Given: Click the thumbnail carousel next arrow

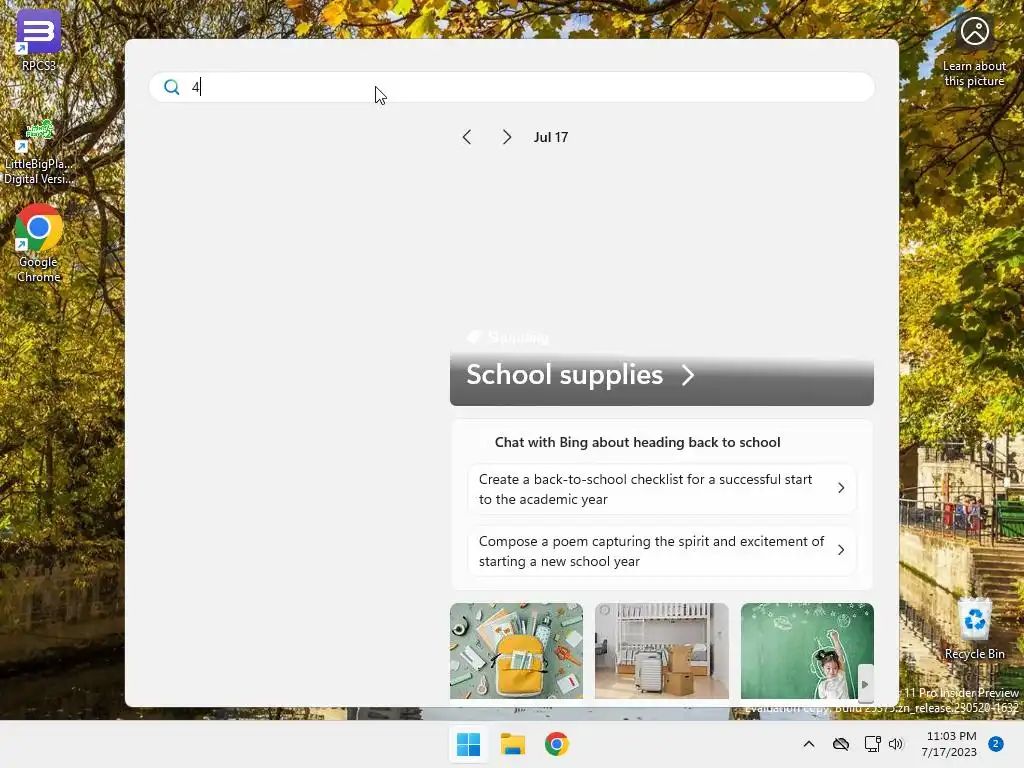Looking at the screenshot, I should pos(865,684).
